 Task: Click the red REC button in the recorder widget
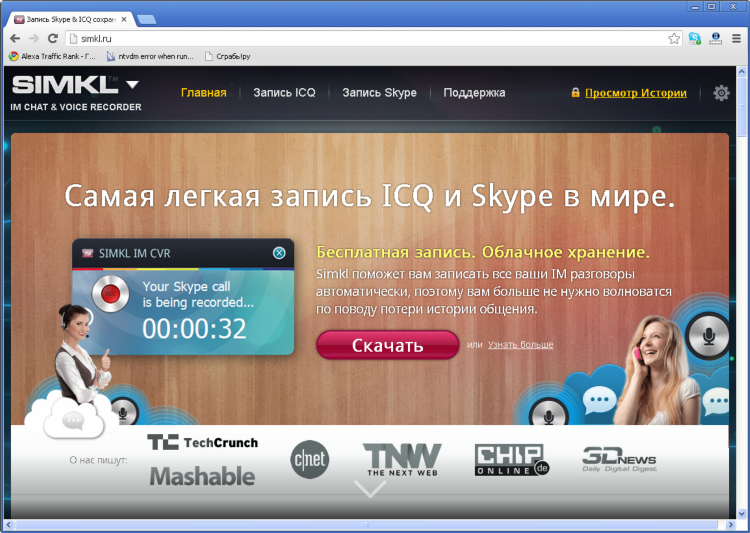pyautogui.click(x=110, y=294)
